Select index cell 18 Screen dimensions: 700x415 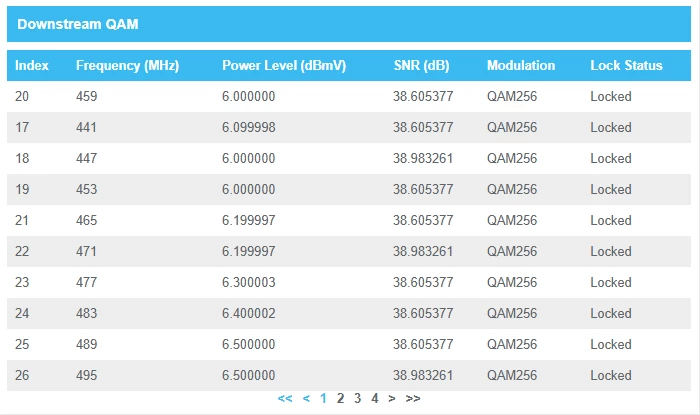22,158
